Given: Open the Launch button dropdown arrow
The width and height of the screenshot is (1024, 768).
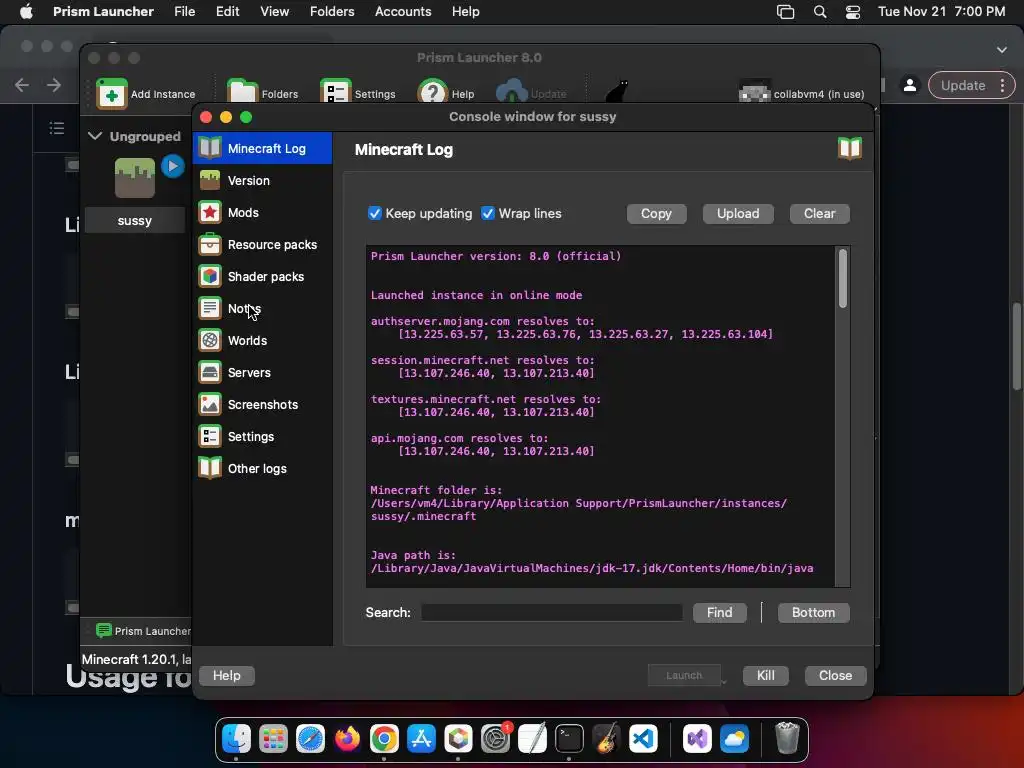Looking at the screenshot, I should pos(724,681).
